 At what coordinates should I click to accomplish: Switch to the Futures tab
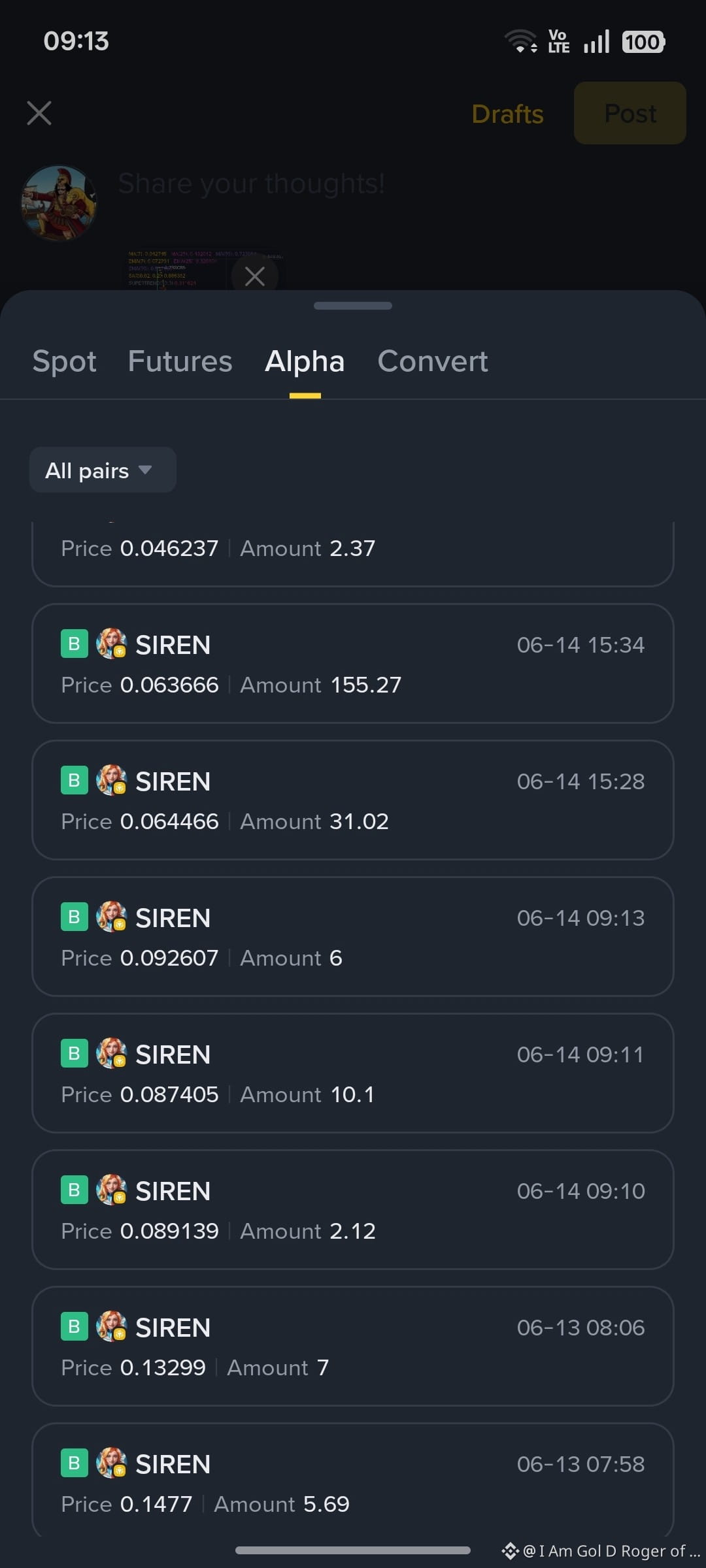(x=180, y=361)
